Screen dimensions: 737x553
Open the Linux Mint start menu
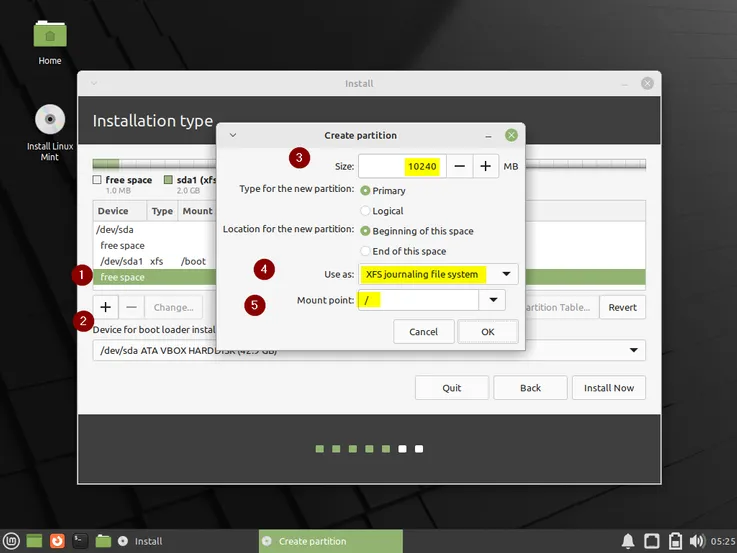pos(11,541)
